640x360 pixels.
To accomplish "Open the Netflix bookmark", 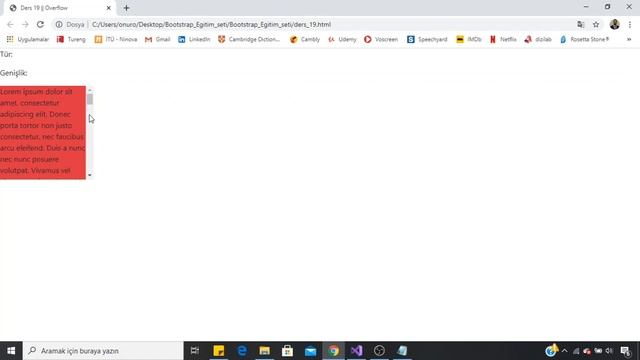I will pyautogui.click(x=503, y=39).
